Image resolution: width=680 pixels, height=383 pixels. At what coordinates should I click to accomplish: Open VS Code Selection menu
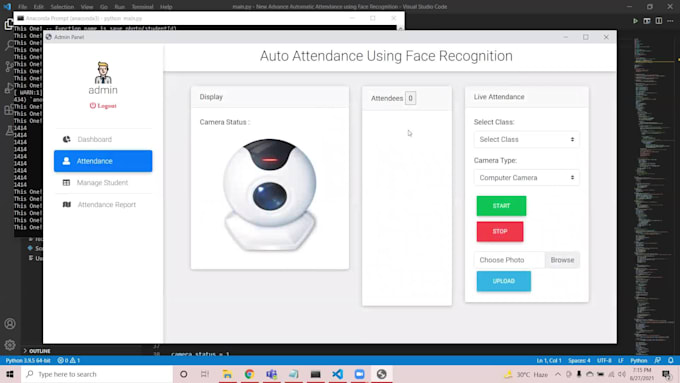(x=62, y=7)
